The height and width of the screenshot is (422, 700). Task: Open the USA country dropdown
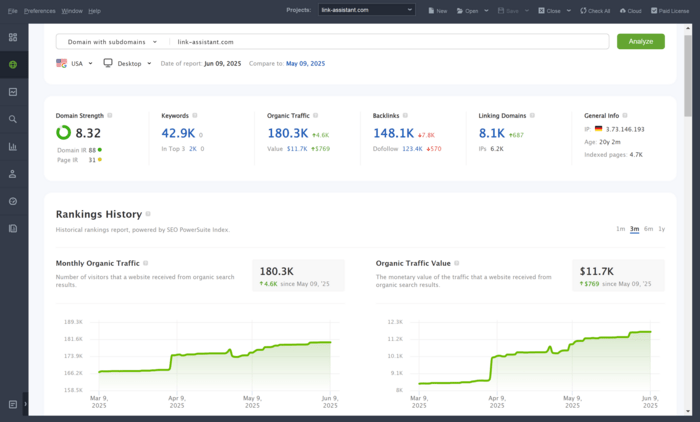pos(82,63)
